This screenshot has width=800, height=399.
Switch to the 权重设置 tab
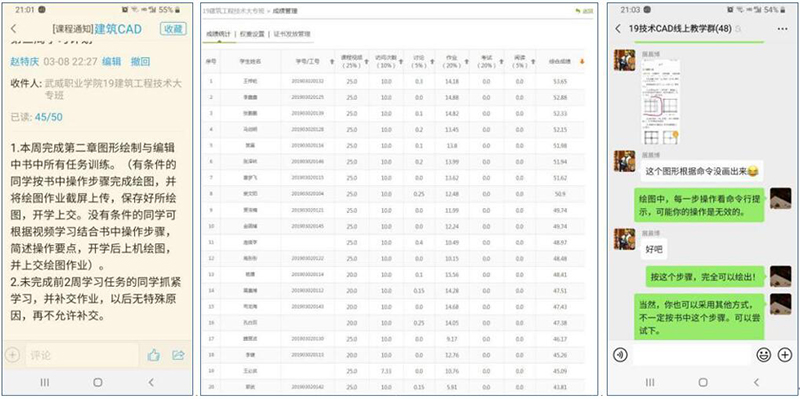click(x=252, y=34)
